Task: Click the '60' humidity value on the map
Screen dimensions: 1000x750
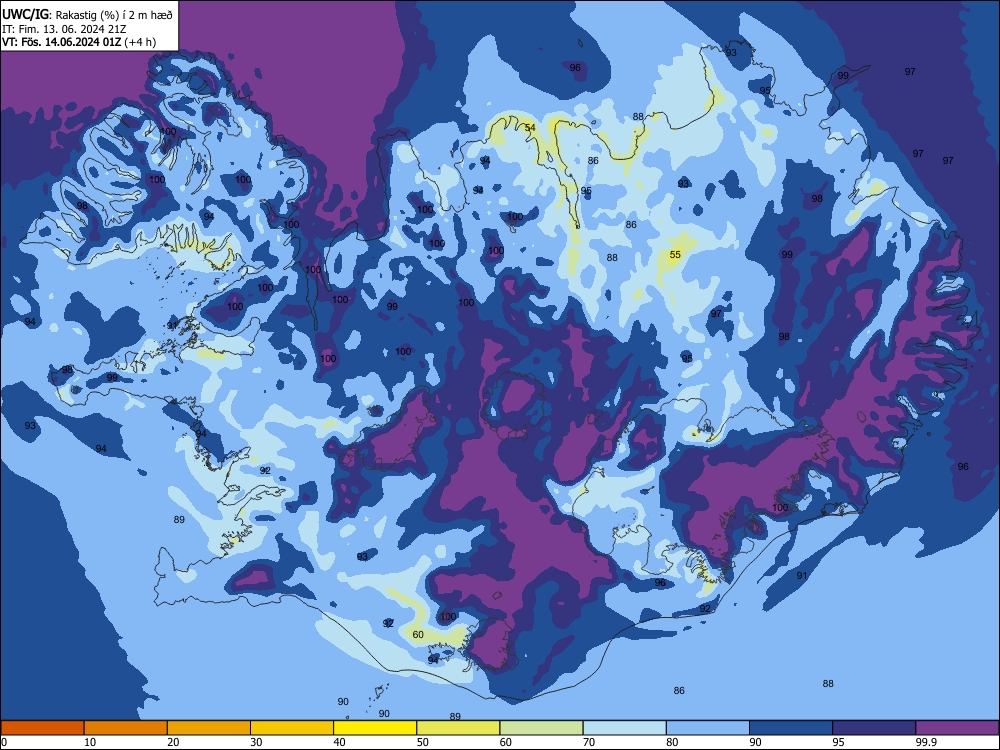Action: pos(418,635)
